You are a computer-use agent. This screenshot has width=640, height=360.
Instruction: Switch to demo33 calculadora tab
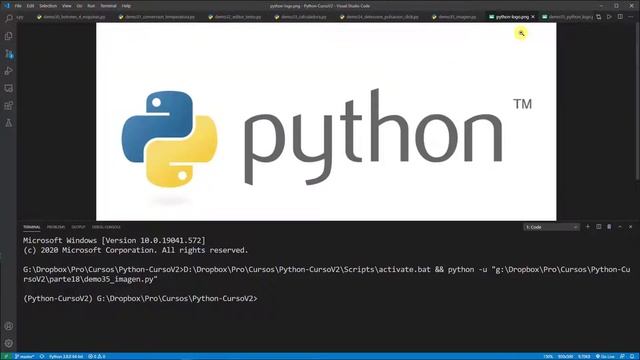click(x=300, y=17)
